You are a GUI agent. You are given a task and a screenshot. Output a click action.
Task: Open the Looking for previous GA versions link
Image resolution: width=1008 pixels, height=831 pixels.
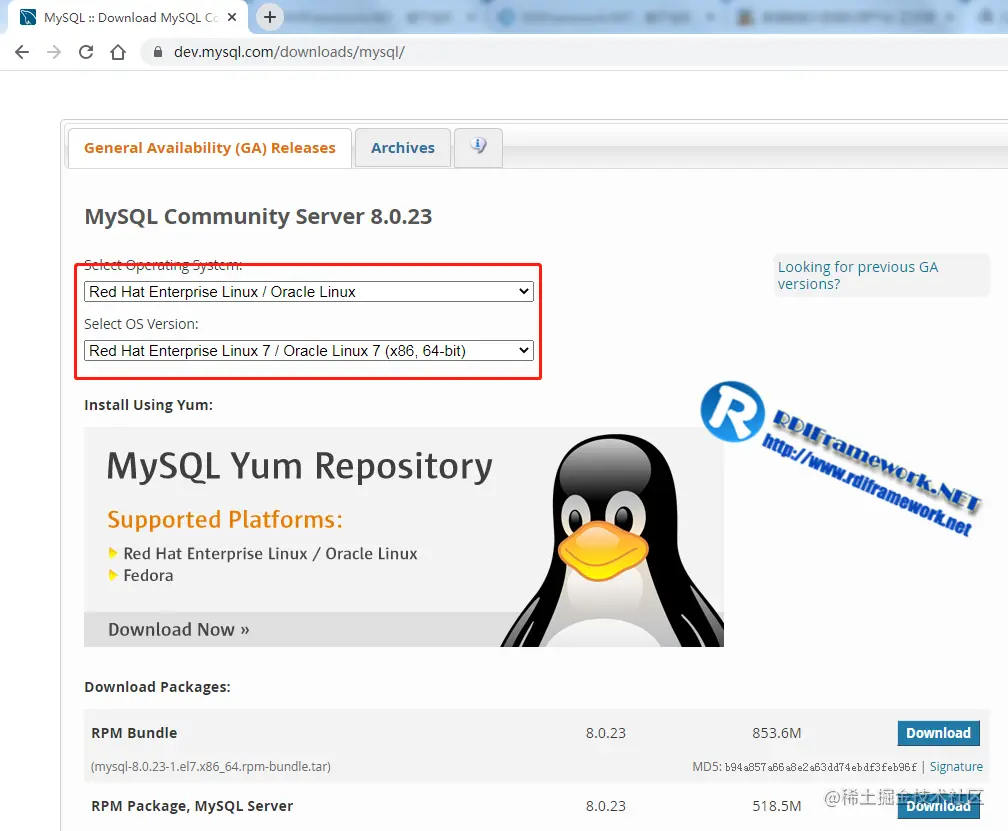point(858,275)
